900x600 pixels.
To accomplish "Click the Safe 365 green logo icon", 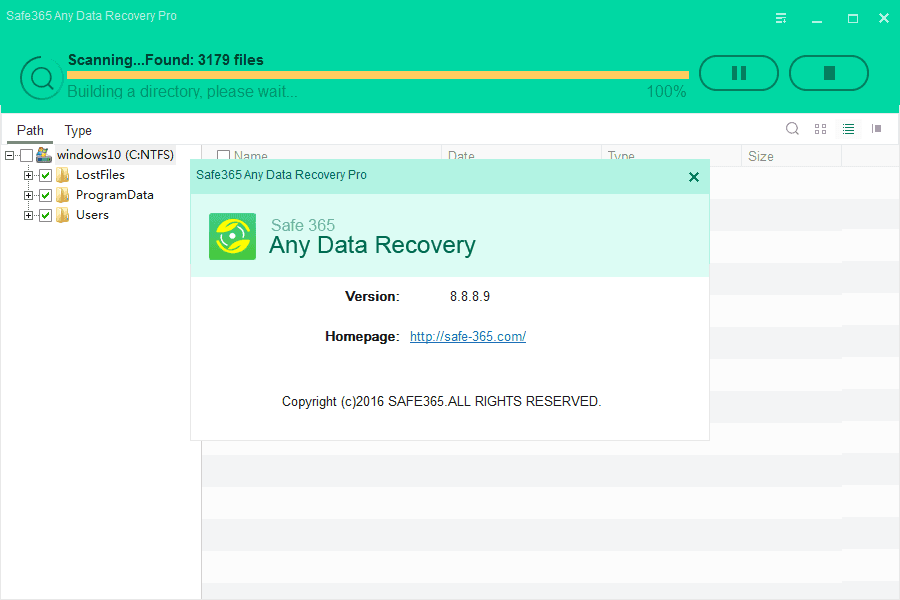I will click(x=232, y=236).
